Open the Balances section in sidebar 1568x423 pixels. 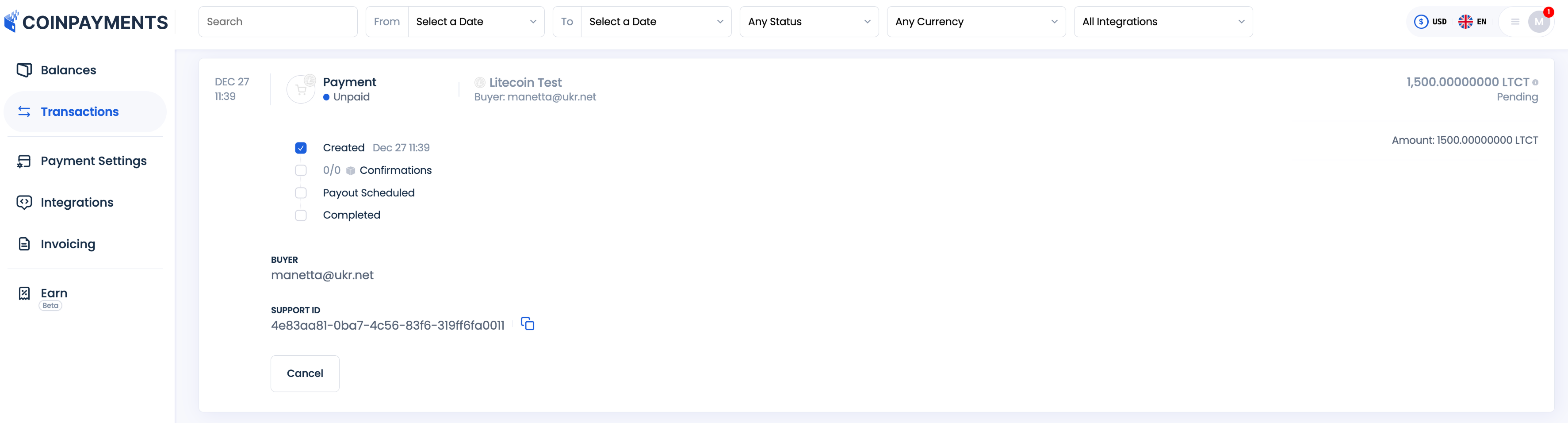[x=68, y=69]
